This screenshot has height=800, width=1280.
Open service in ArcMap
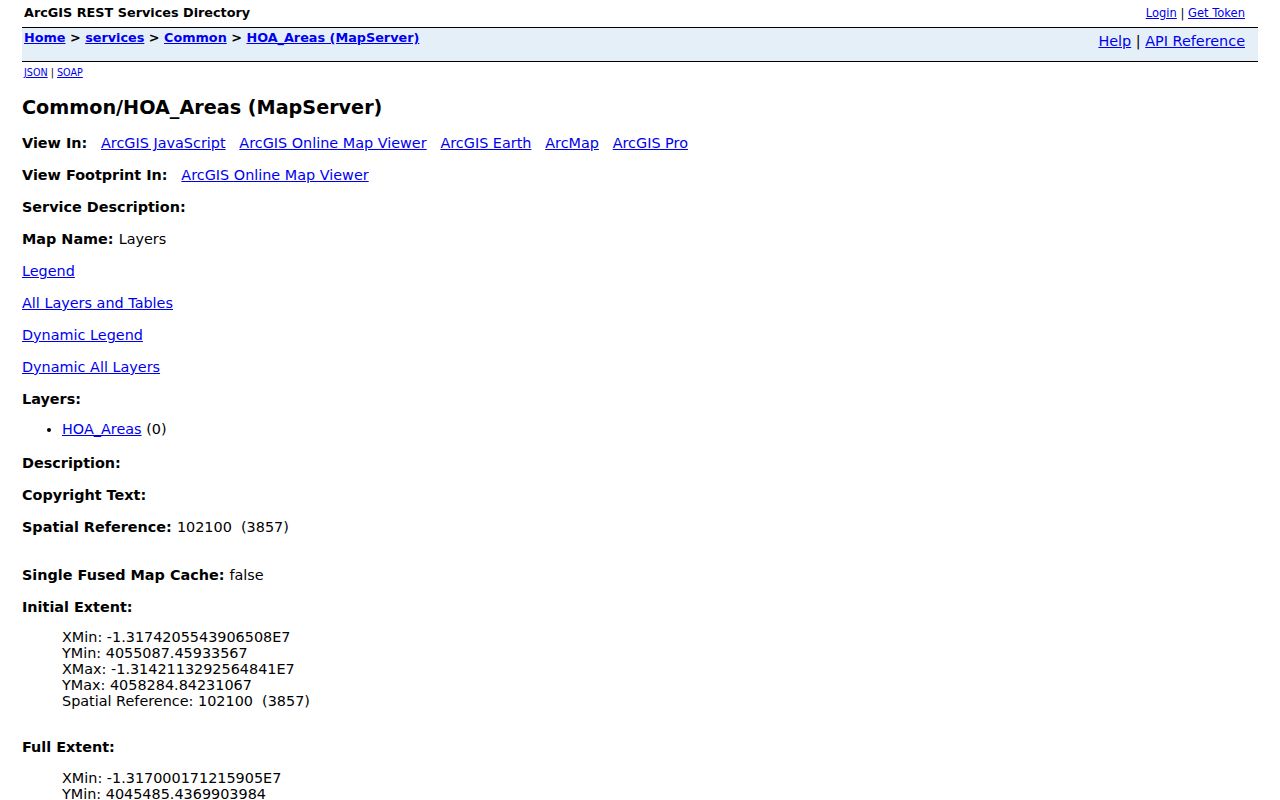pos(572,143)
